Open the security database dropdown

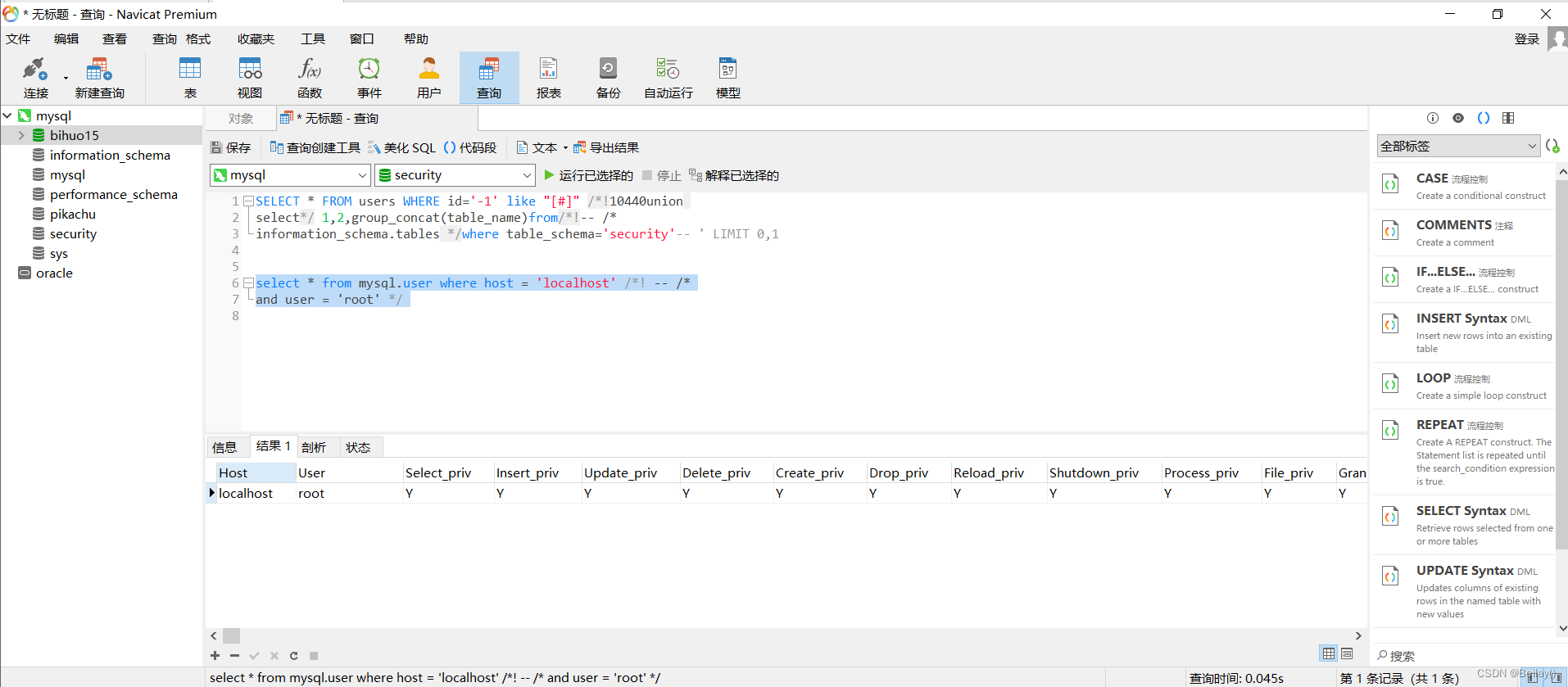(455, 175)
